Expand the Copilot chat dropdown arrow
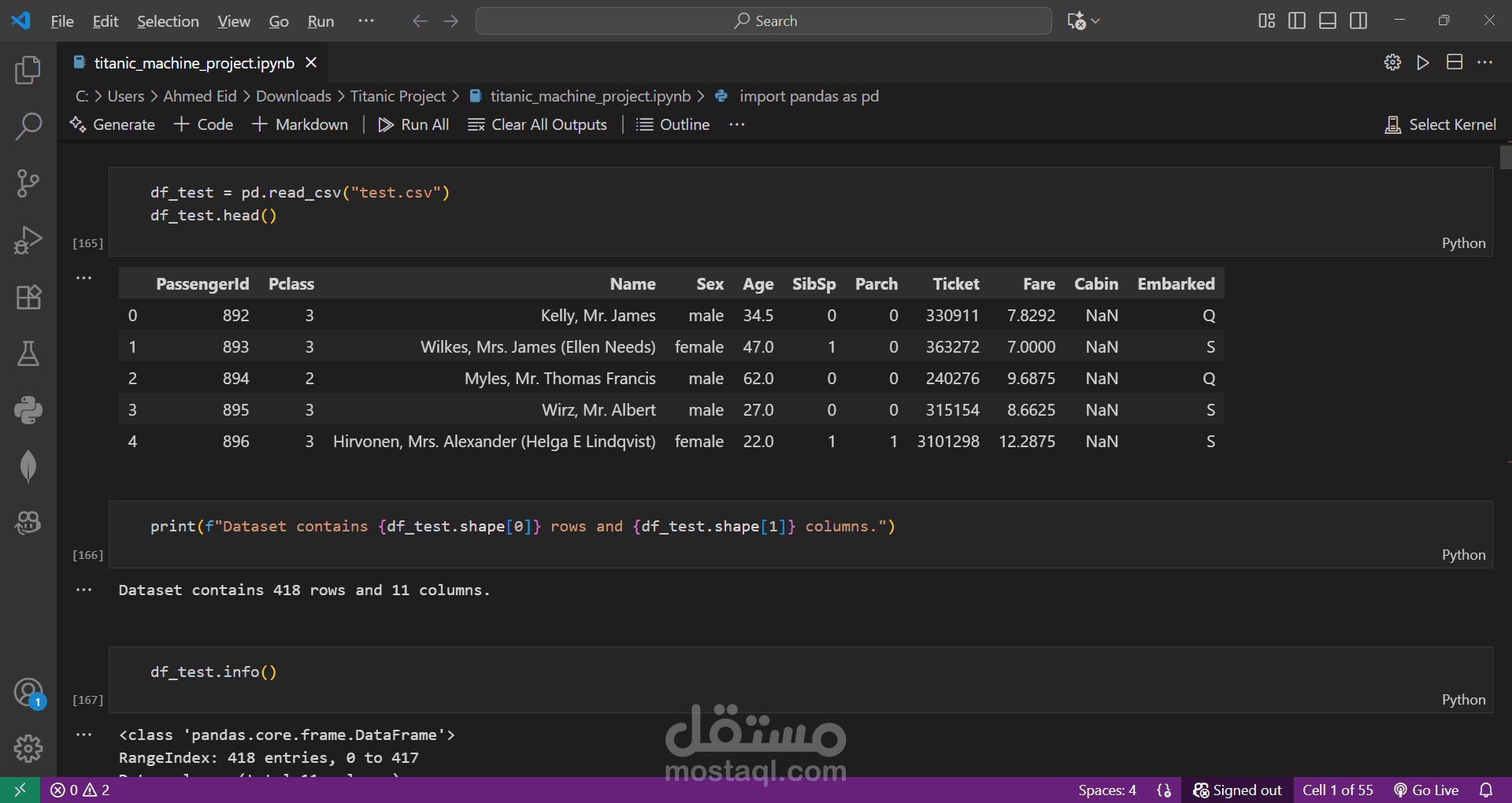This screenshot has width=1512, height=803. pyautogui.click(x=1095, y=21)
